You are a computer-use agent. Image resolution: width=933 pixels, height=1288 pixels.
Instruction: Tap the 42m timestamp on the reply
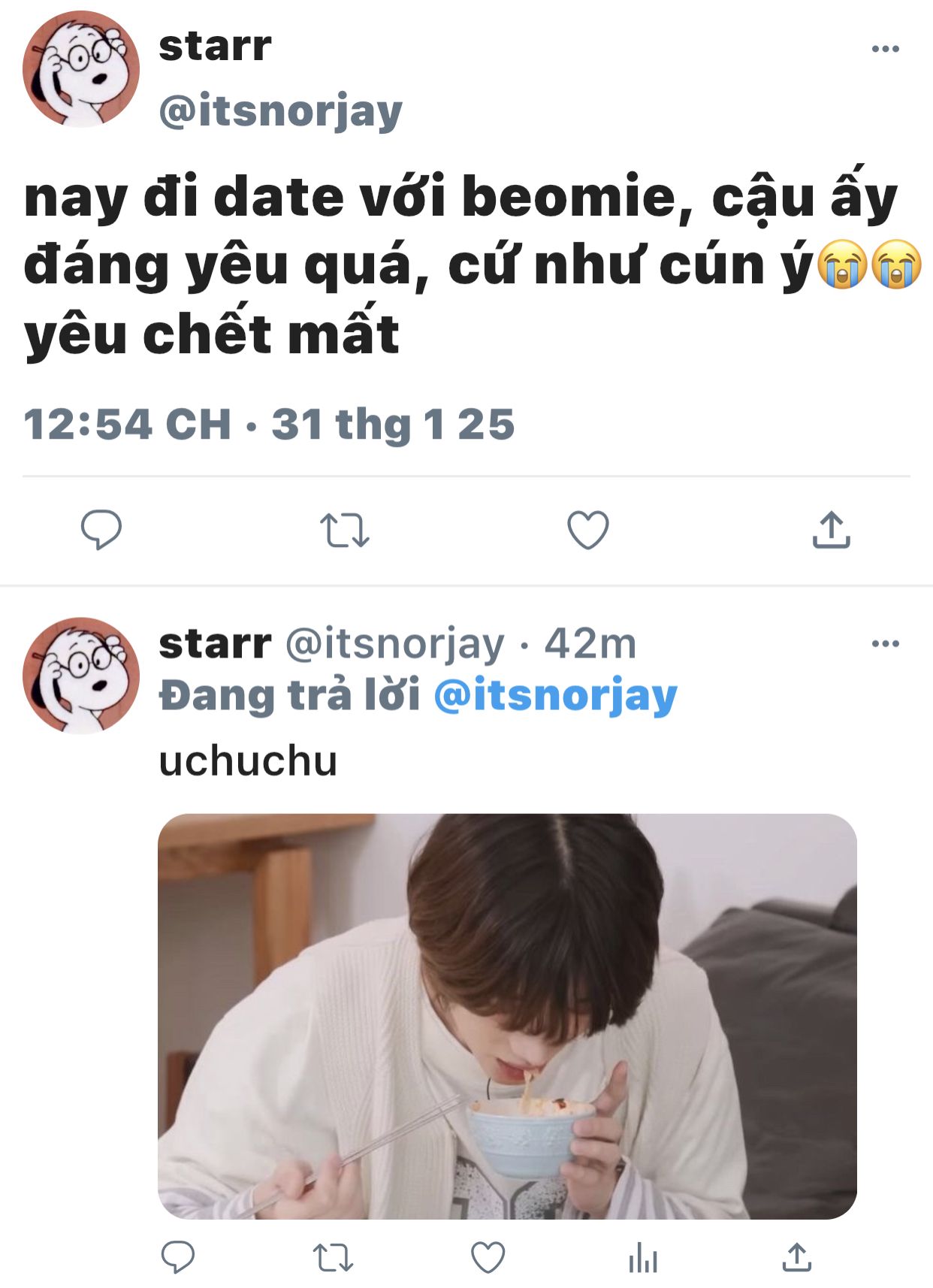(590, 644)
